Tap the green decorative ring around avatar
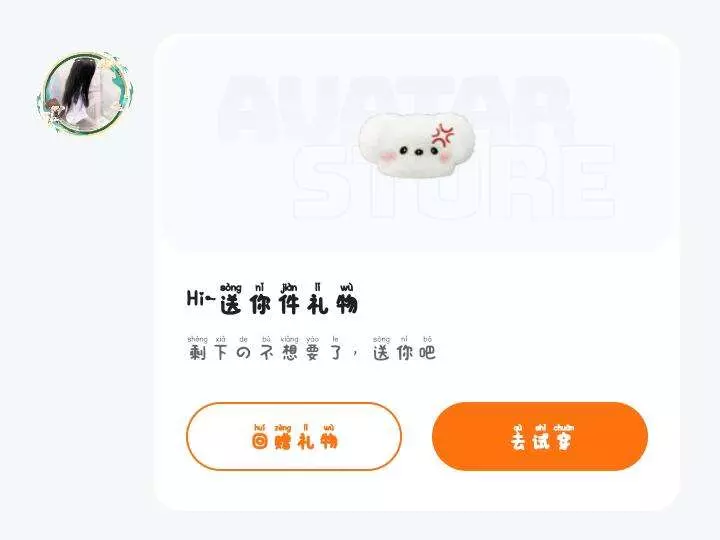Image resolution: width=720 pixels, height=540 pixels. click(x=85, y=93)
